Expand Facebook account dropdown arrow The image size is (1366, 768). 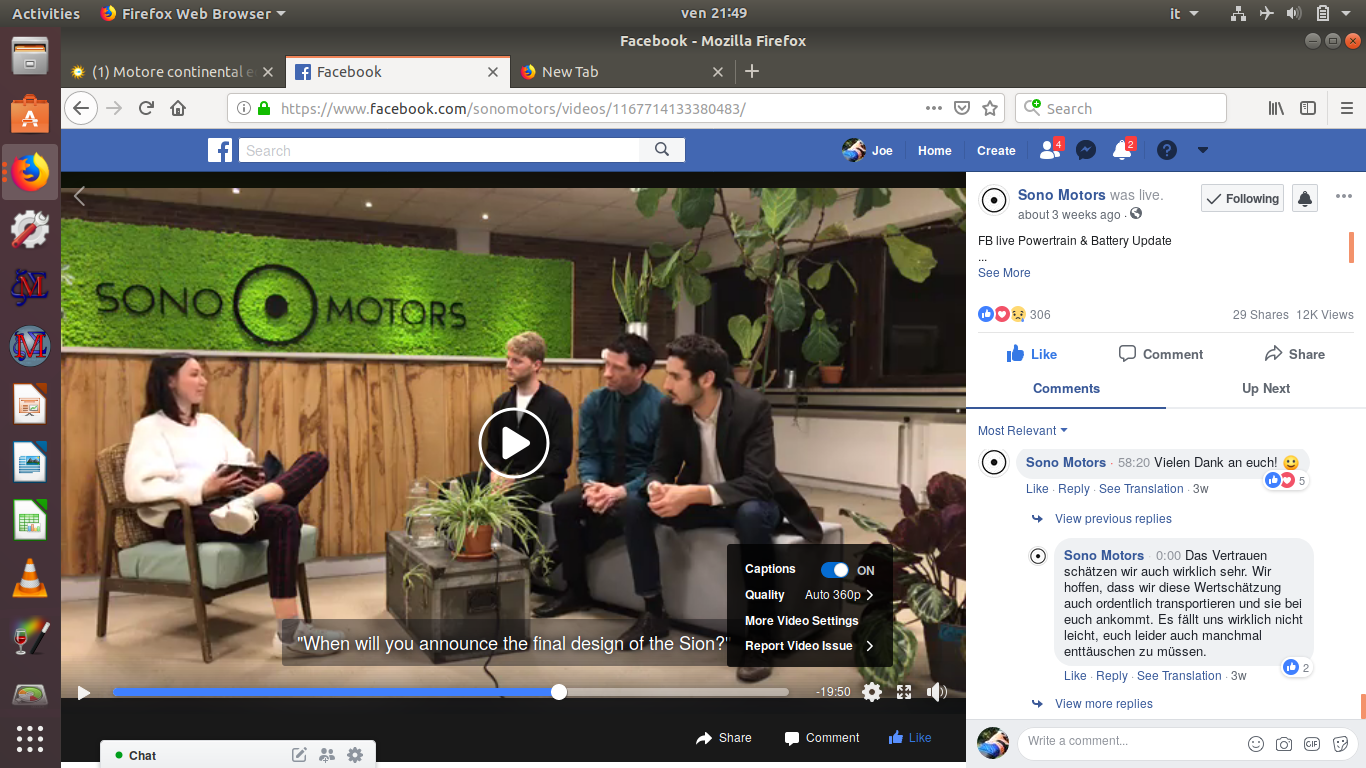pyautogui.click(x=1203, y=150)
